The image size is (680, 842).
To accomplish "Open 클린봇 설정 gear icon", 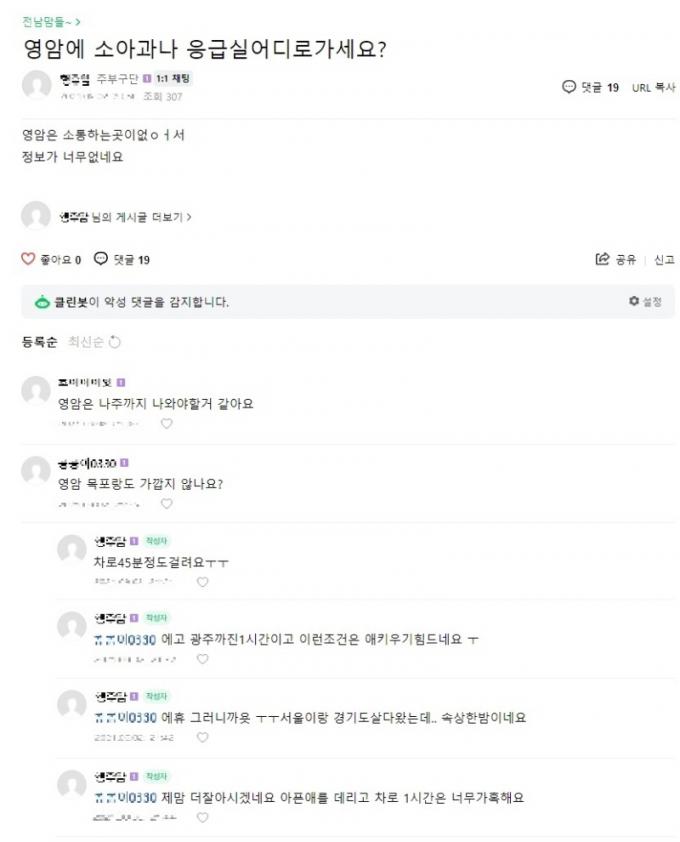I will [634, 301].
